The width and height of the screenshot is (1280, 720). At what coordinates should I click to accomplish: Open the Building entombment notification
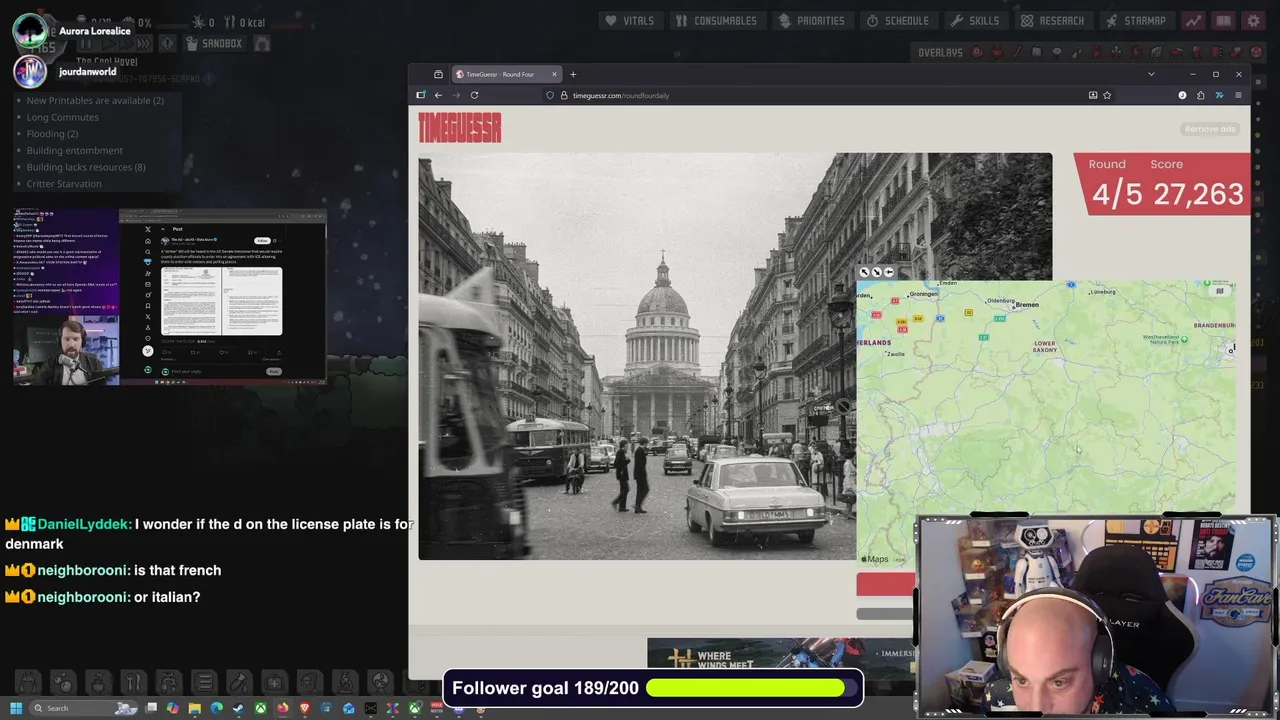[x=74, y=151]
